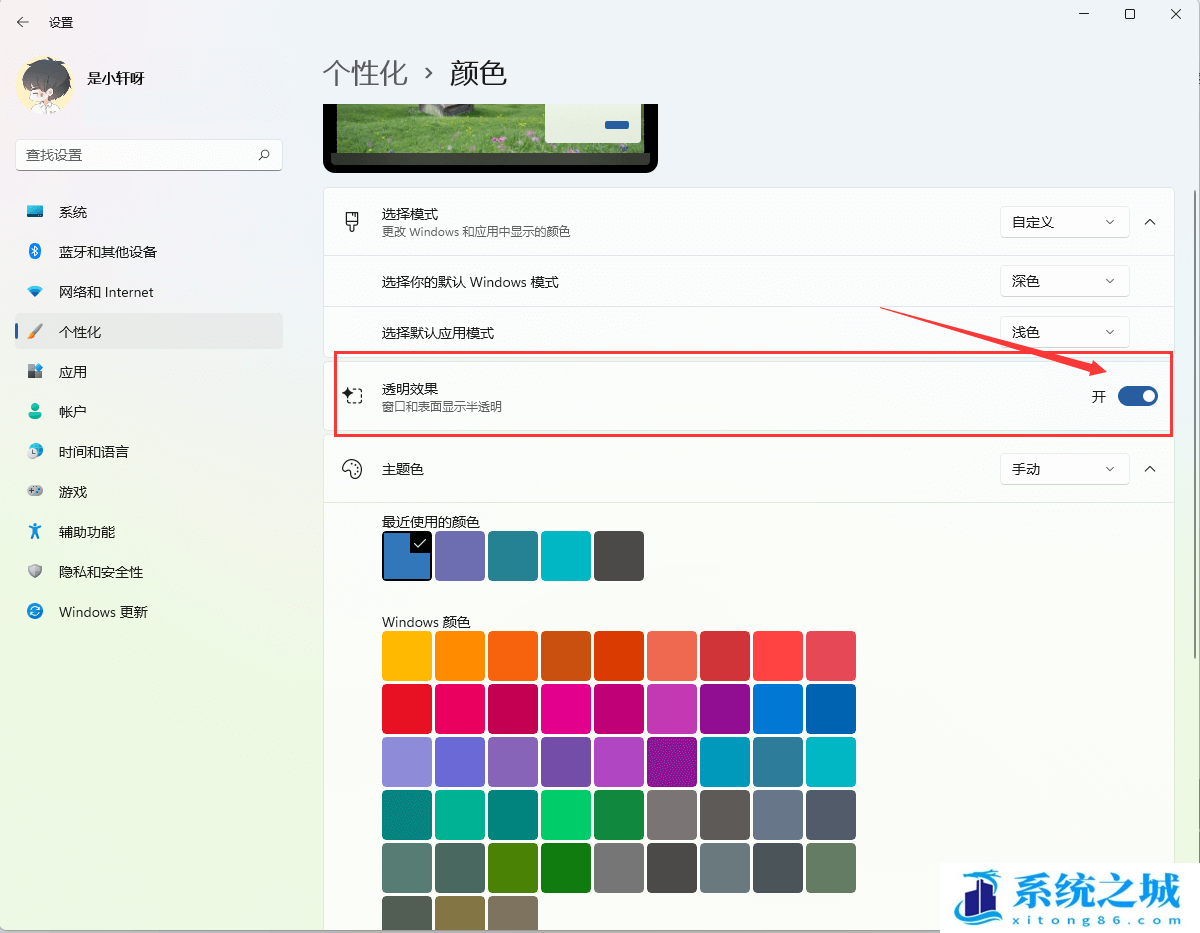
Task: Select the checked blue recent color
Action: [x=407, y=556]
